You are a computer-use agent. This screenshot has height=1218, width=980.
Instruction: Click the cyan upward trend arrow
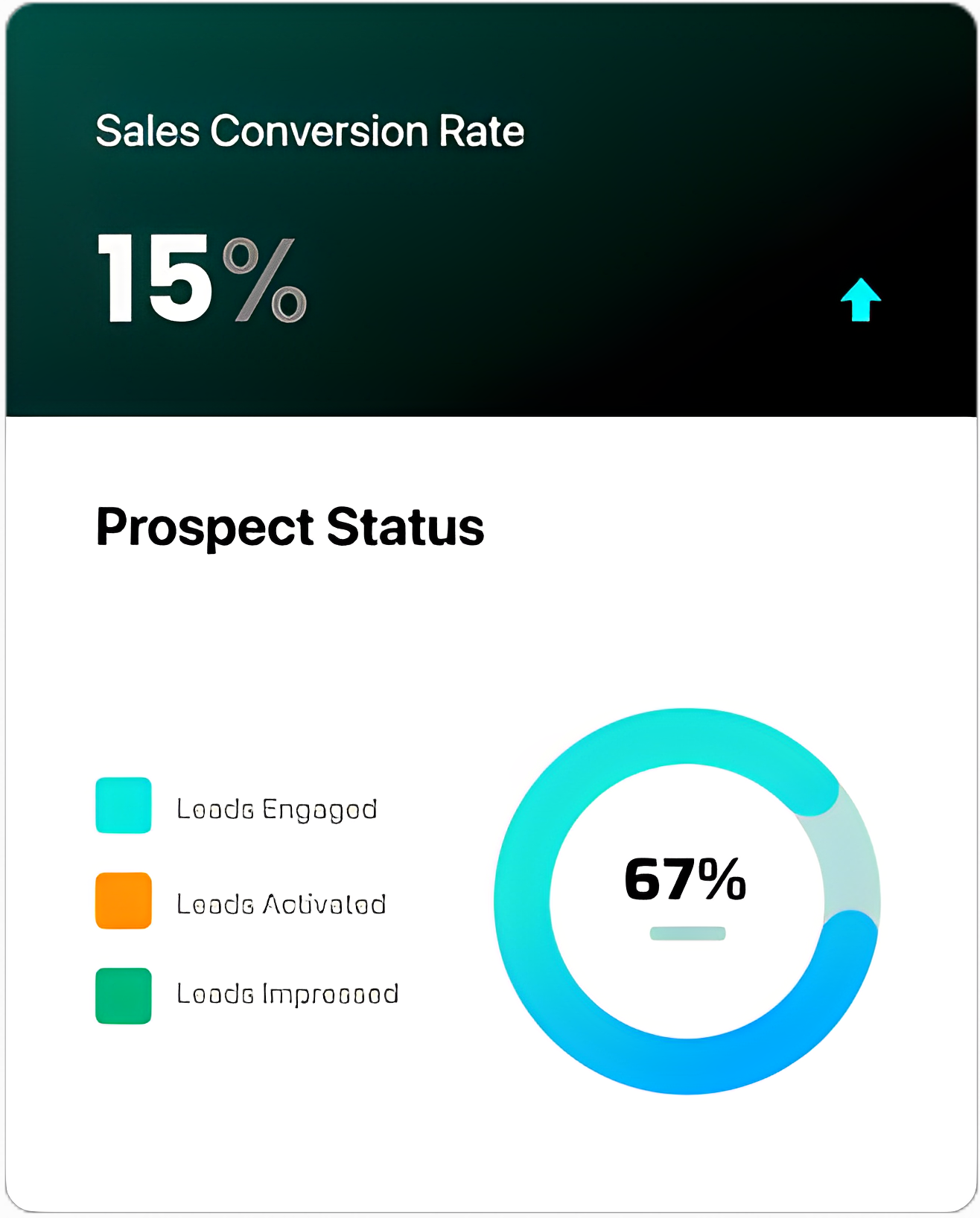(860, 300)
